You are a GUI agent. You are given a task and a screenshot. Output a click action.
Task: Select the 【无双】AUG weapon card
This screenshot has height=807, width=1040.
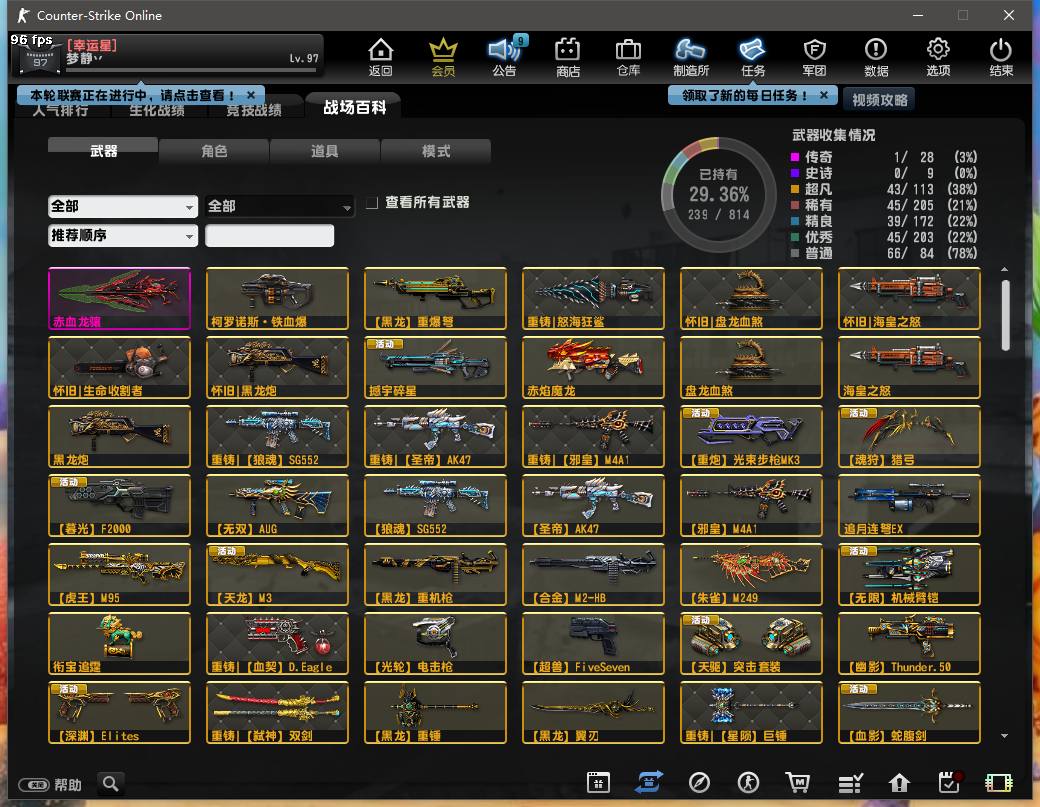coord(277,505)
